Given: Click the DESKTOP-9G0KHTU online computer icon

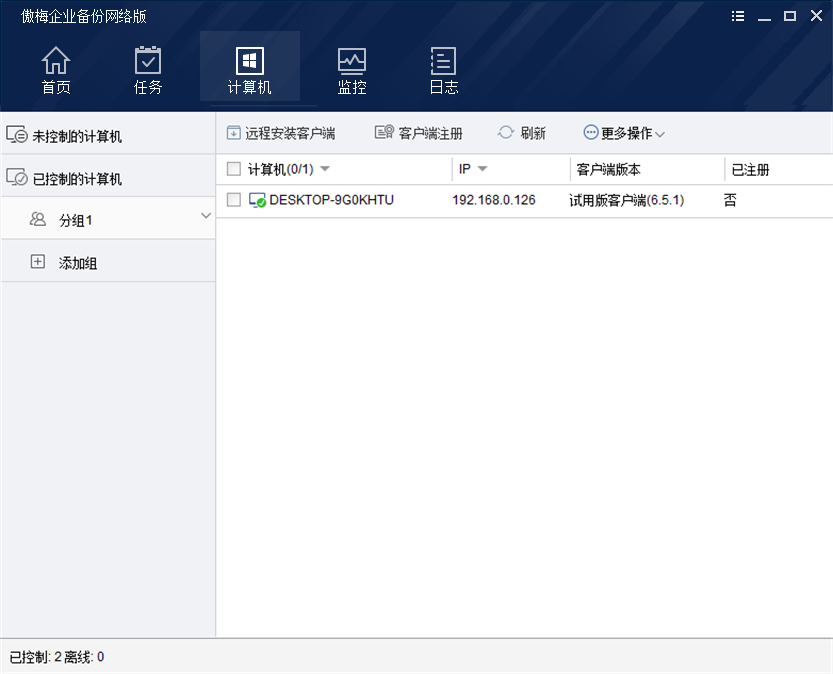Looking at the screenshot, I should 257,200.
